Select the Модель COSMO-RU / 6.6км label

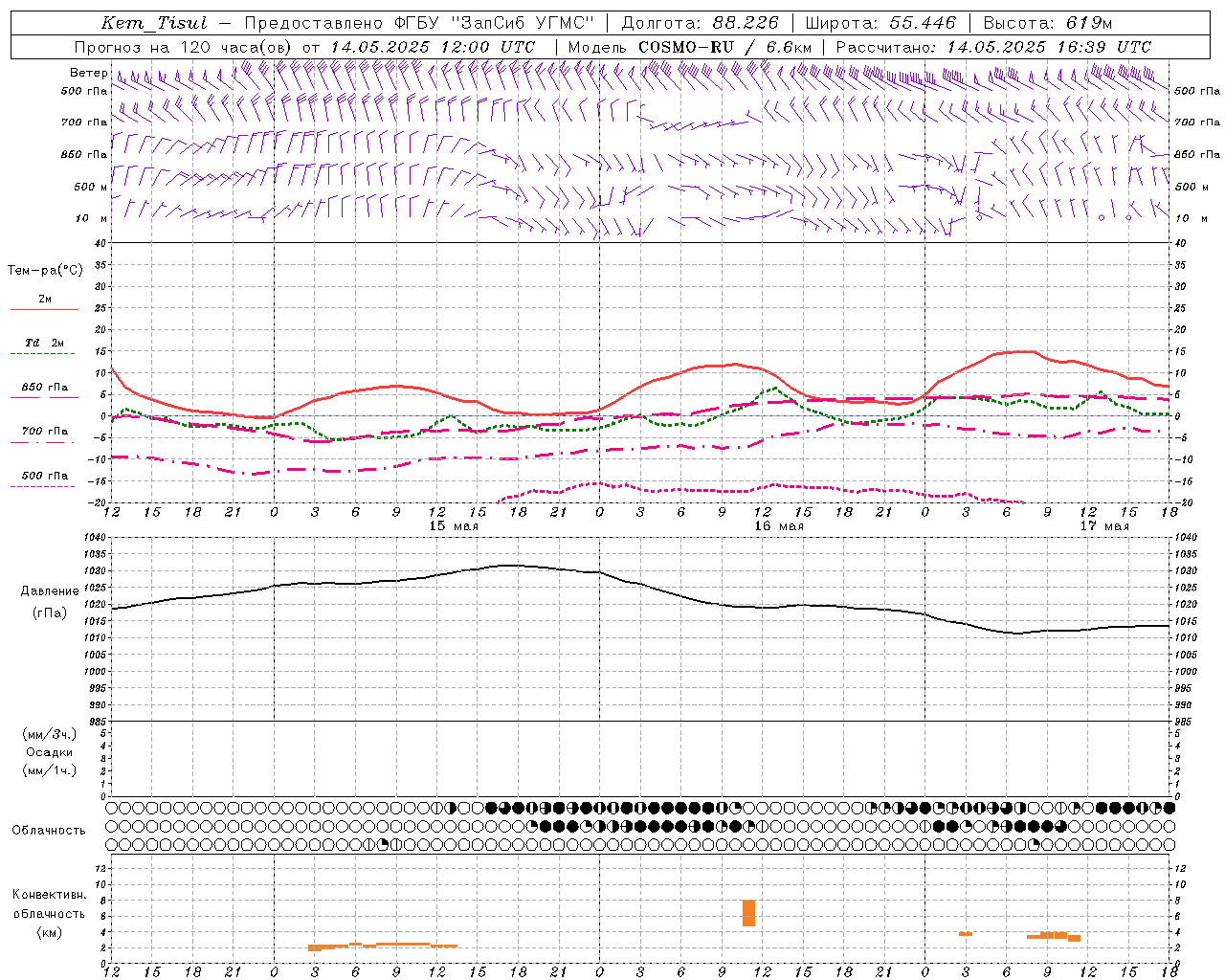click(690, 47)
